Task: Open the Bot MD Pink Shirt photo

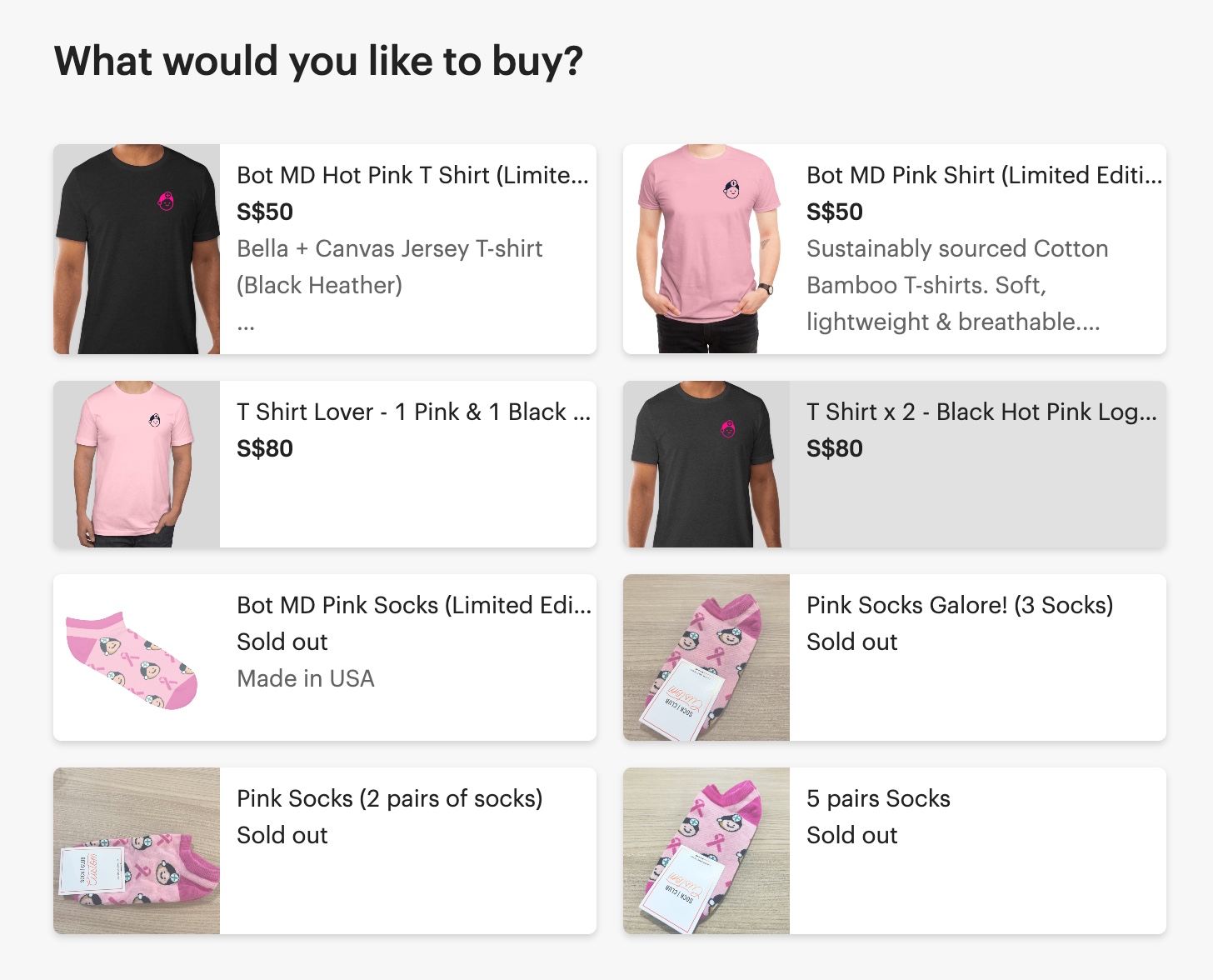Action: pyautogui.click(x=706, y=249)
